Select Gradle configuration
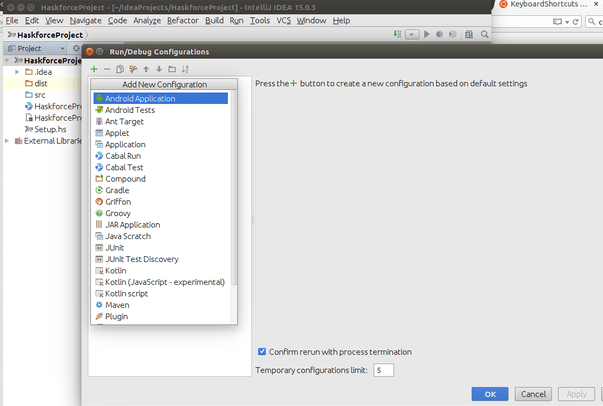Image resolution: width=603 pixels, height=406 pixels. pyautogui.click(x=161, y=190)
